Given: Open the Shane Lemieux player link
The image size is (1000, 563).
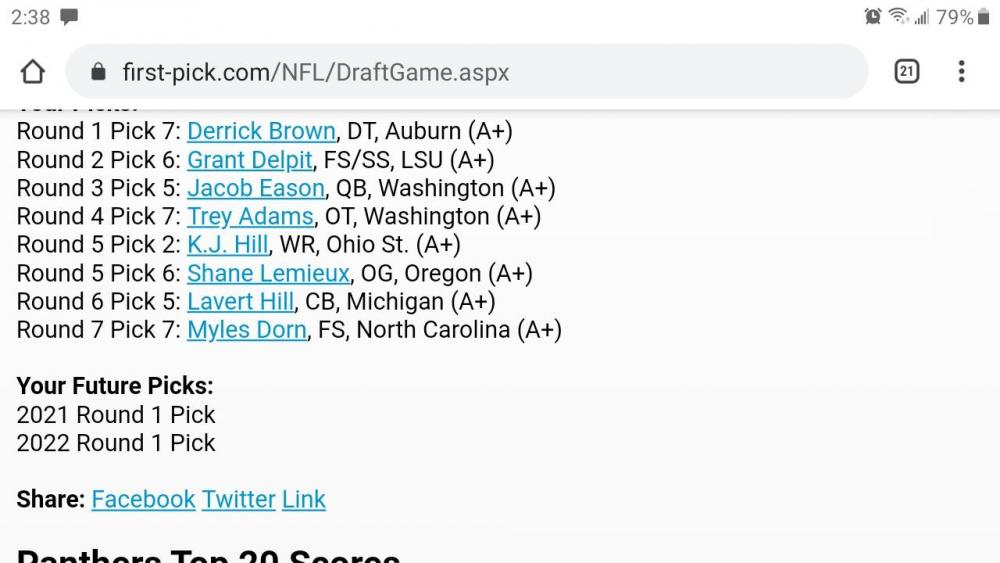Looking at the screenshot, I should (268, 273).
